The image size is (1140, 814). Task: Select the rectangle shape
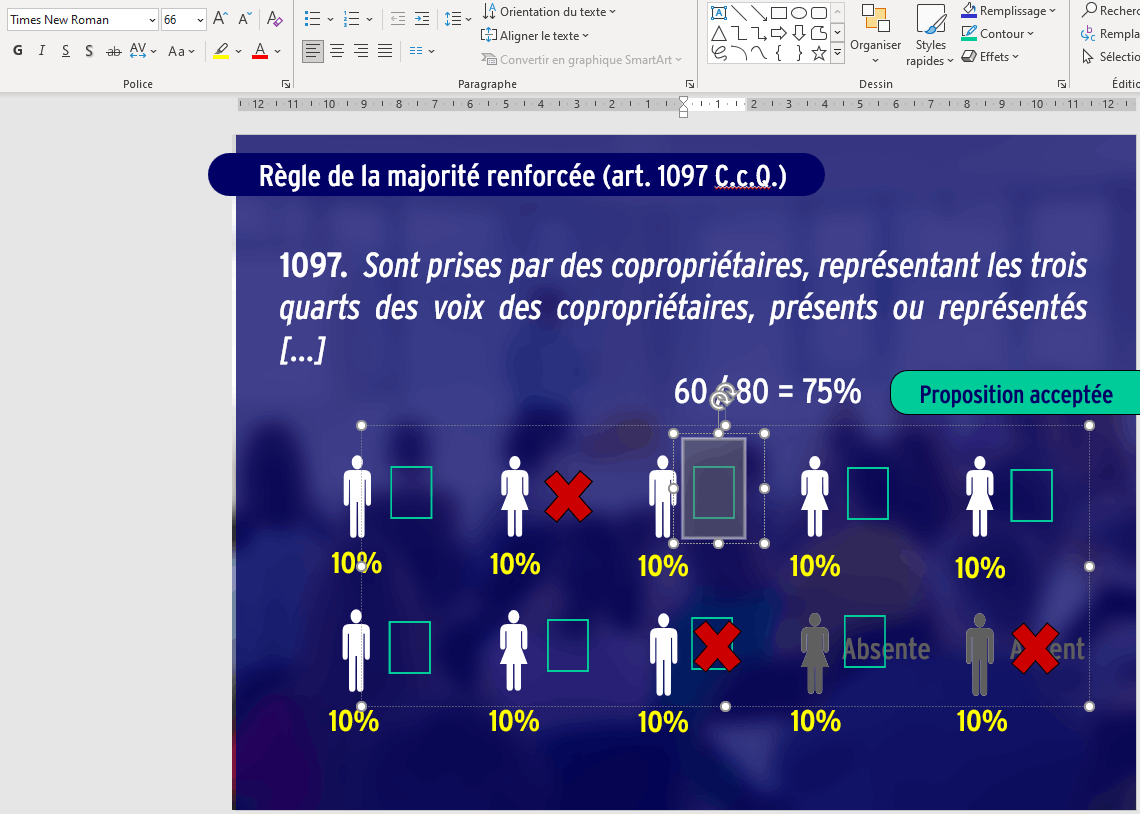(x=779, y=13)
